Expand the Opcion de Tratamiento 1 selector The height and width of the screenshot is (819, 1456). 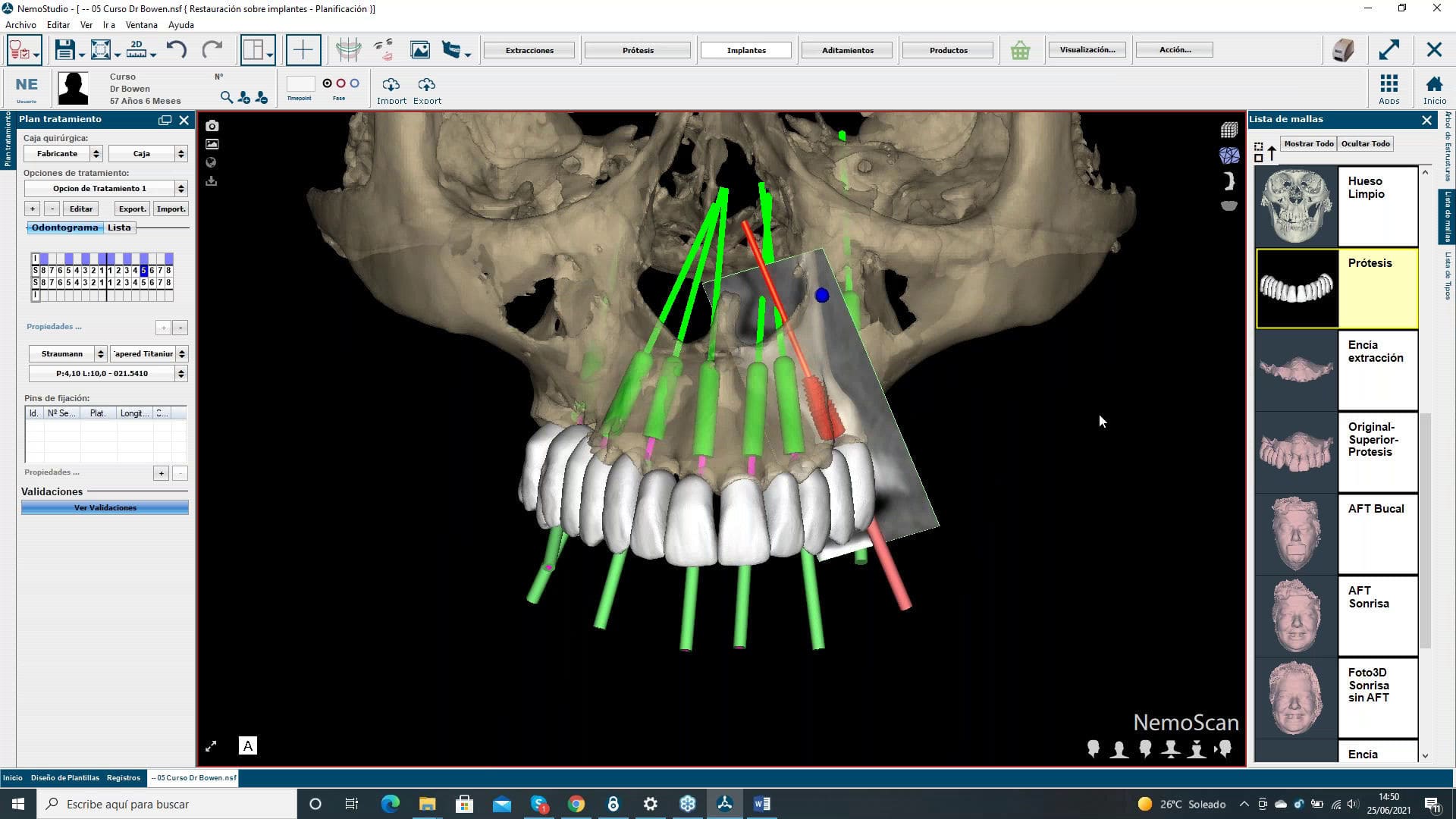point(180,188)
